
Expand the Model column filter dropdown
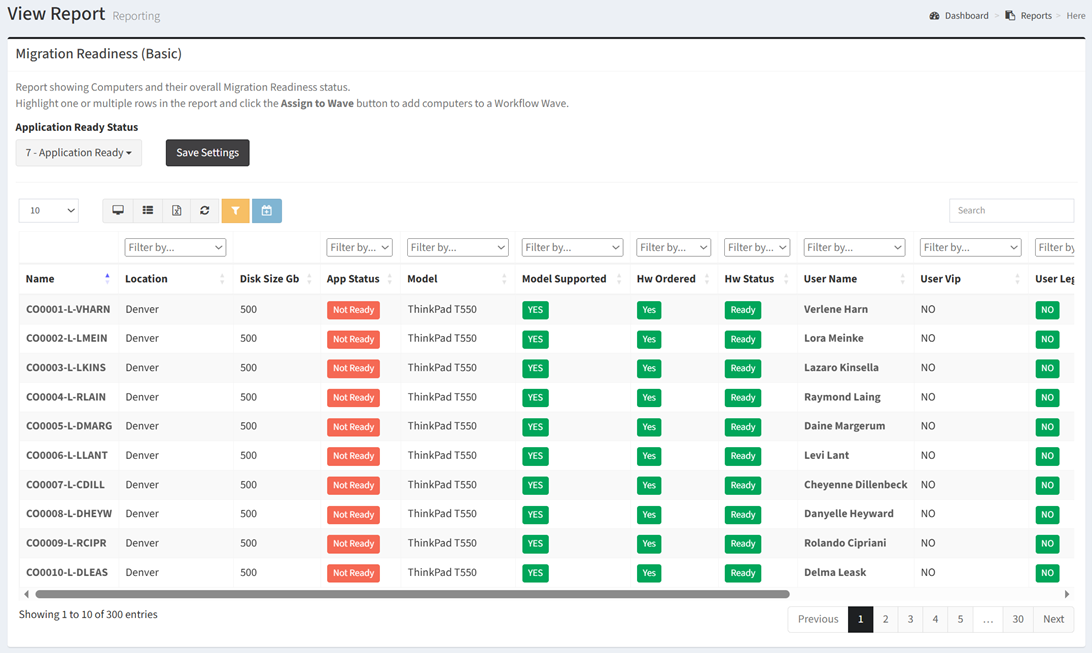458,247
